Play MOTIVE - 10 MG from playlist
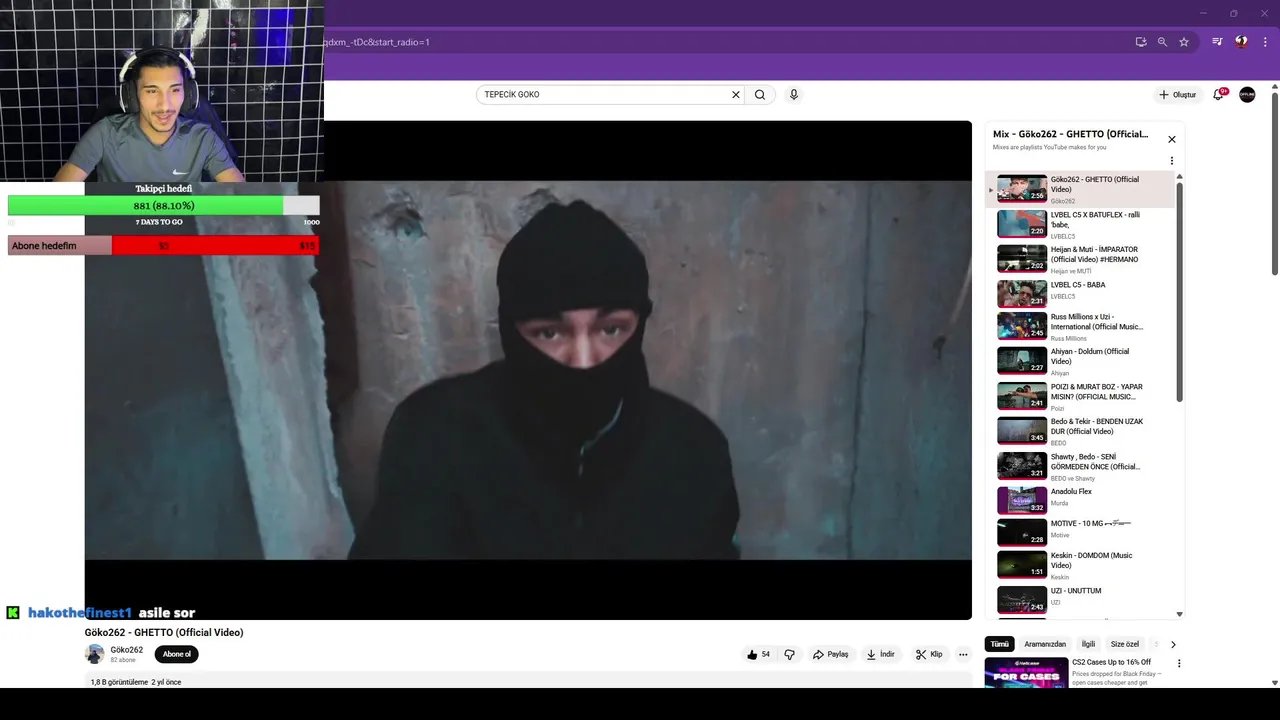The width and height of the screenshot is (1280, 720). 1080,532
